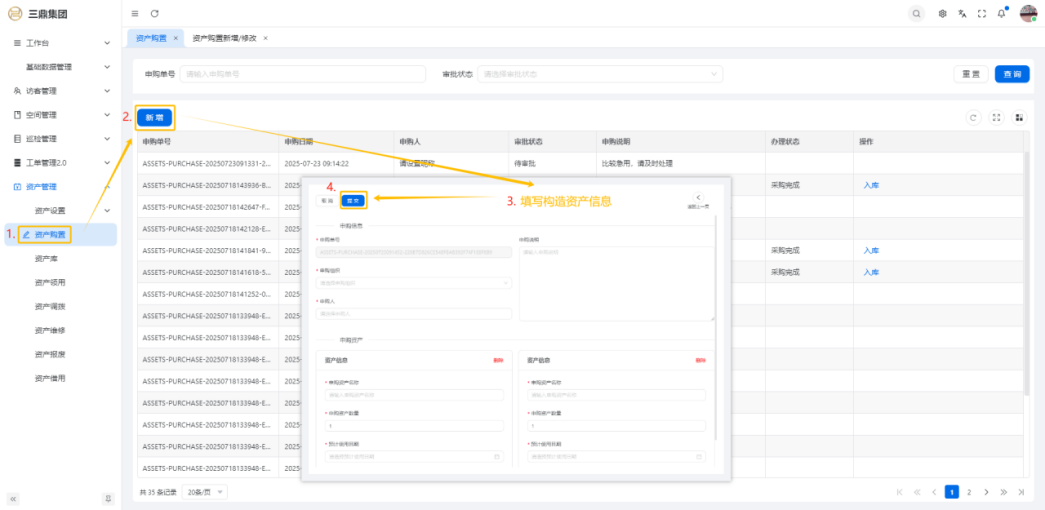Viewport: 1045px width, 510px height.
Task: Open the notification bell
Action: click(1001, 13)
